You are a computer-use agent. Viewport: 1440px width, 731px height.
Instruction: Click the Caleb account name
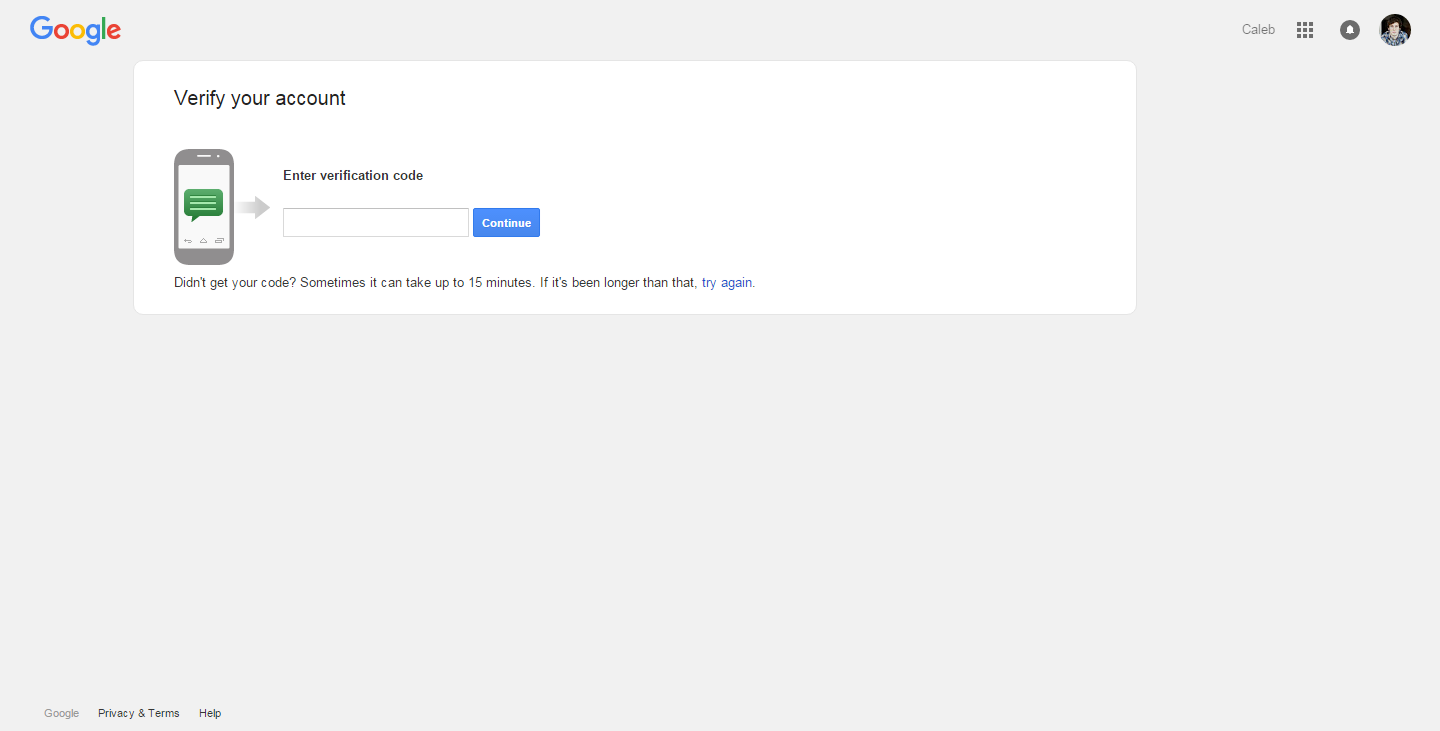tap(1258, 30)
